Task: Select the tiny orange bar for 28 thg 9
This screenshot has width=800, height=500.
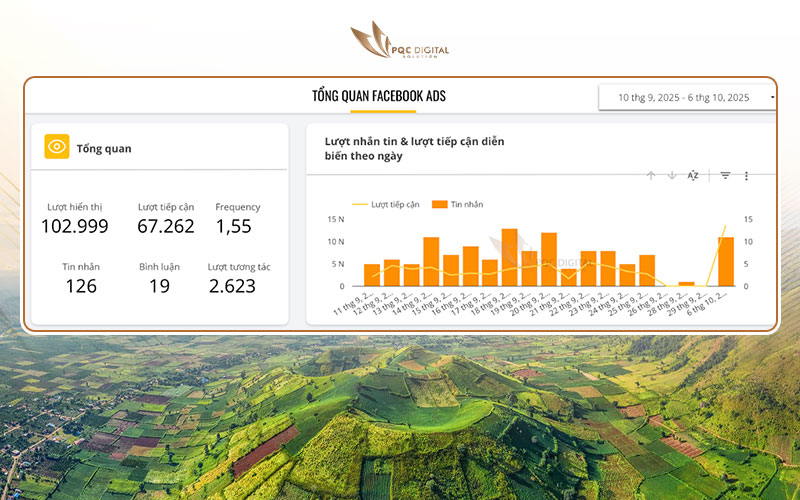Action: click(687, 284)
